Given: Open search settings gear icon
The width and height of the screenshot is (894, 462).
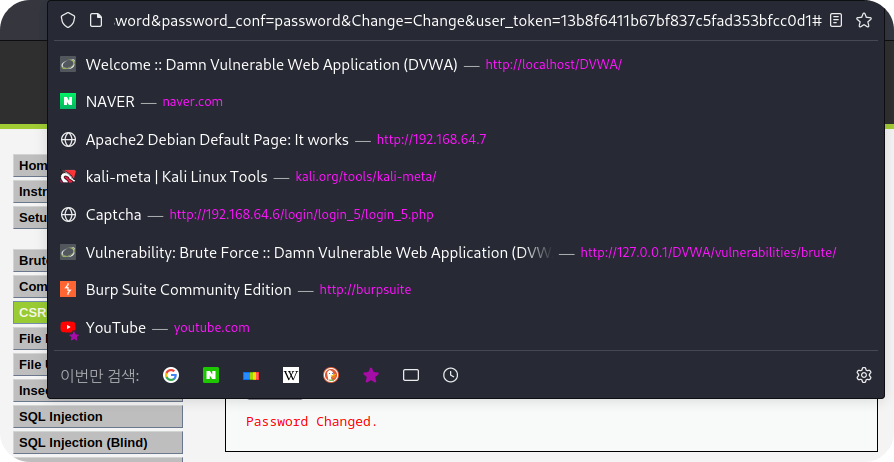Looking at the screenshot, I should pyautogui.click(x=864, y=375).
